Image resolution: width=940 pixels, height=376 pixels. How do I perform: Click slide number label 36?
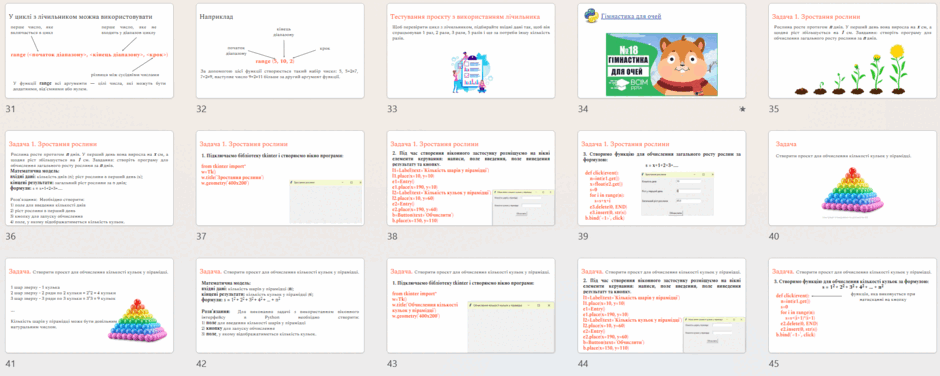click(x=10, y=236)
